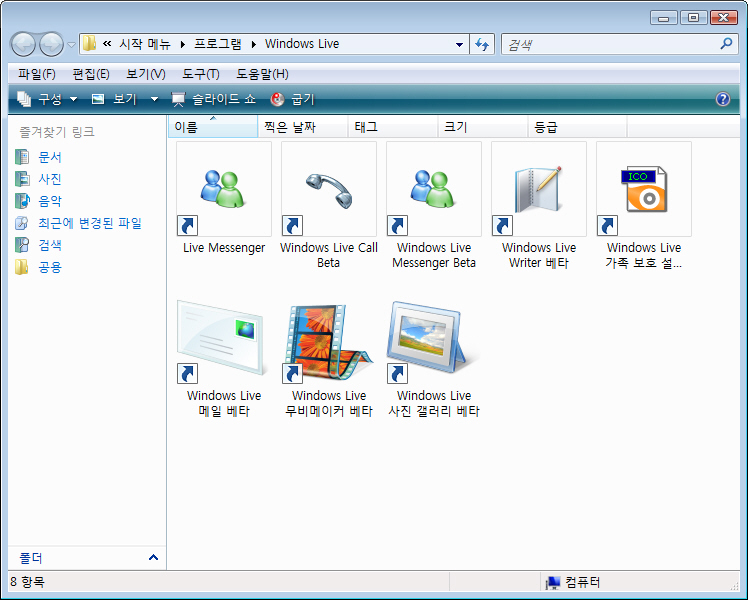Expand the 폴더 pane chevron
The height and width of the screenshot is (600, 748).
coord(153,558)
